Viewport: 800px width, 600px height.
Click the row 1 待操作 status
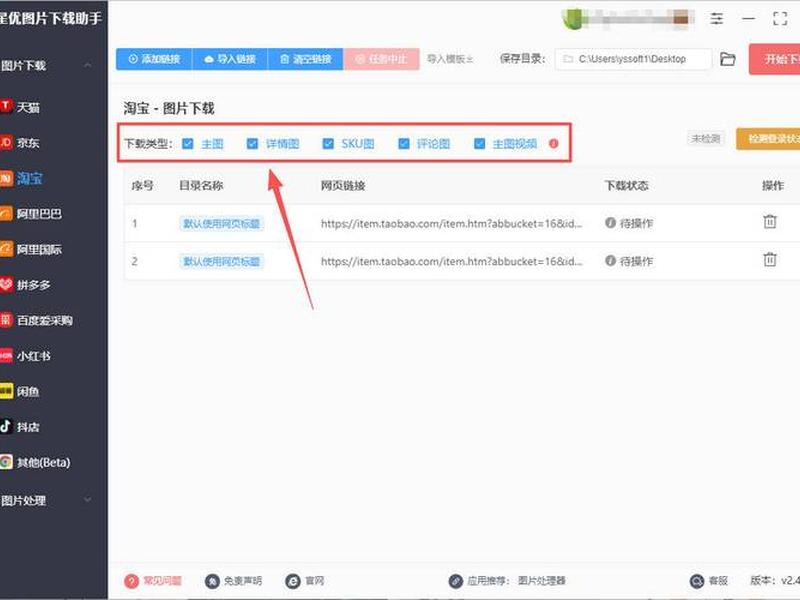(x=629, y=223)
